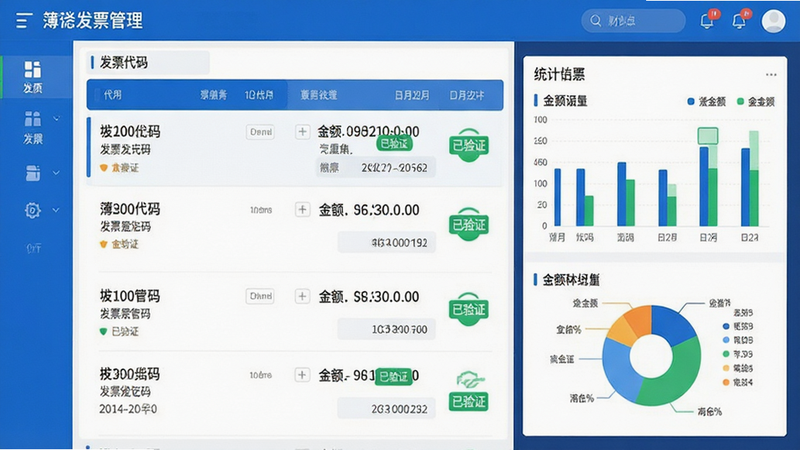Click the 已验证 button on 薄300代码 row

tap(469, 225)
